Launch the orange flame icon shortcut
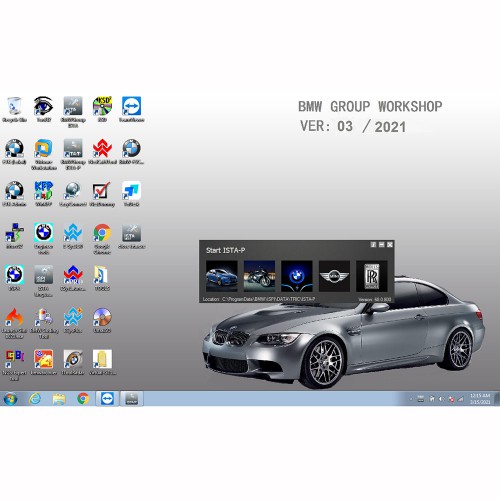500x500 pixels. point(14,323)
